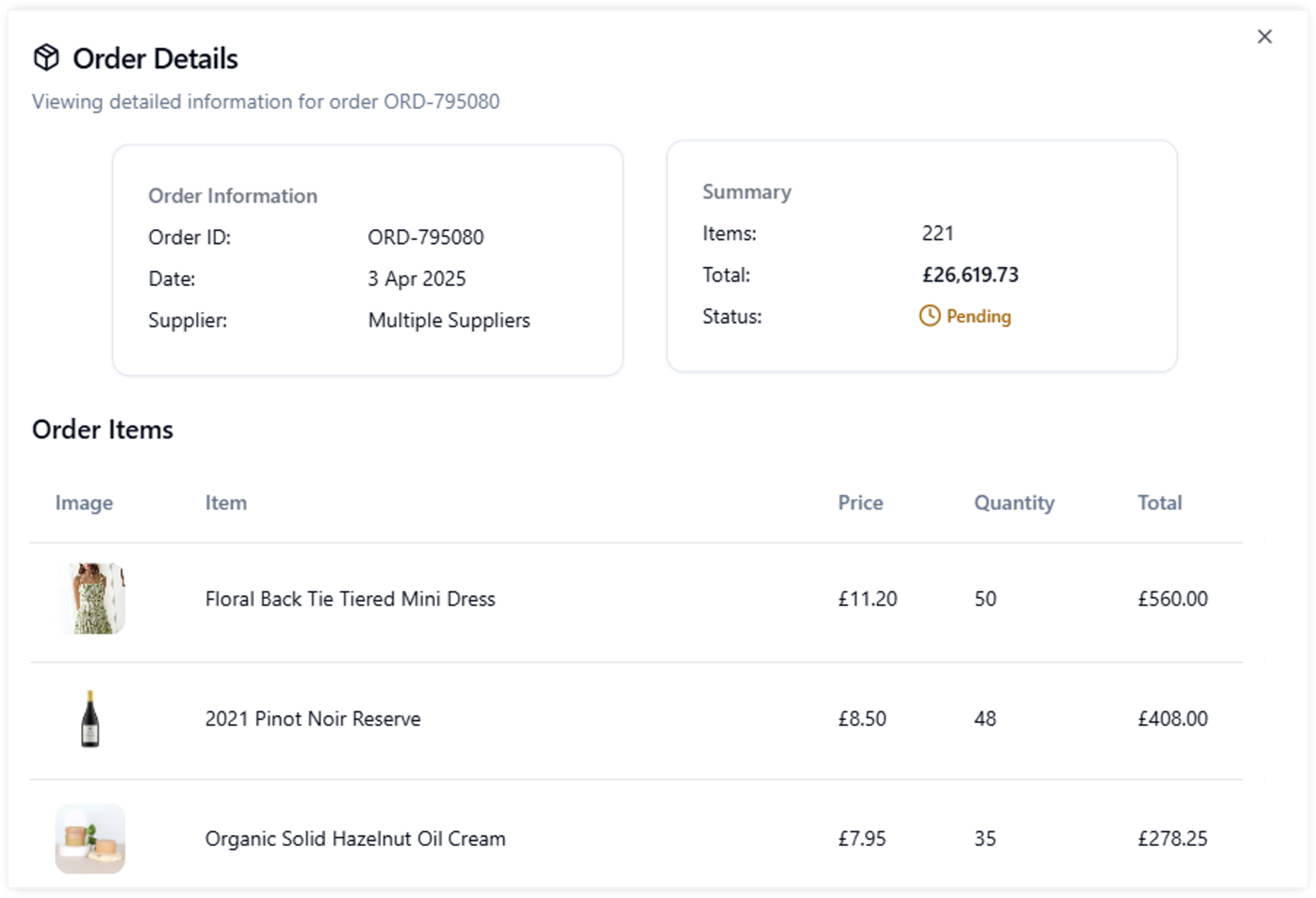The width and height of the screenshot is (1316, 898).
Task: Click the Pending status clock icon
Action: pyautogui.click(x=929, y=316)
